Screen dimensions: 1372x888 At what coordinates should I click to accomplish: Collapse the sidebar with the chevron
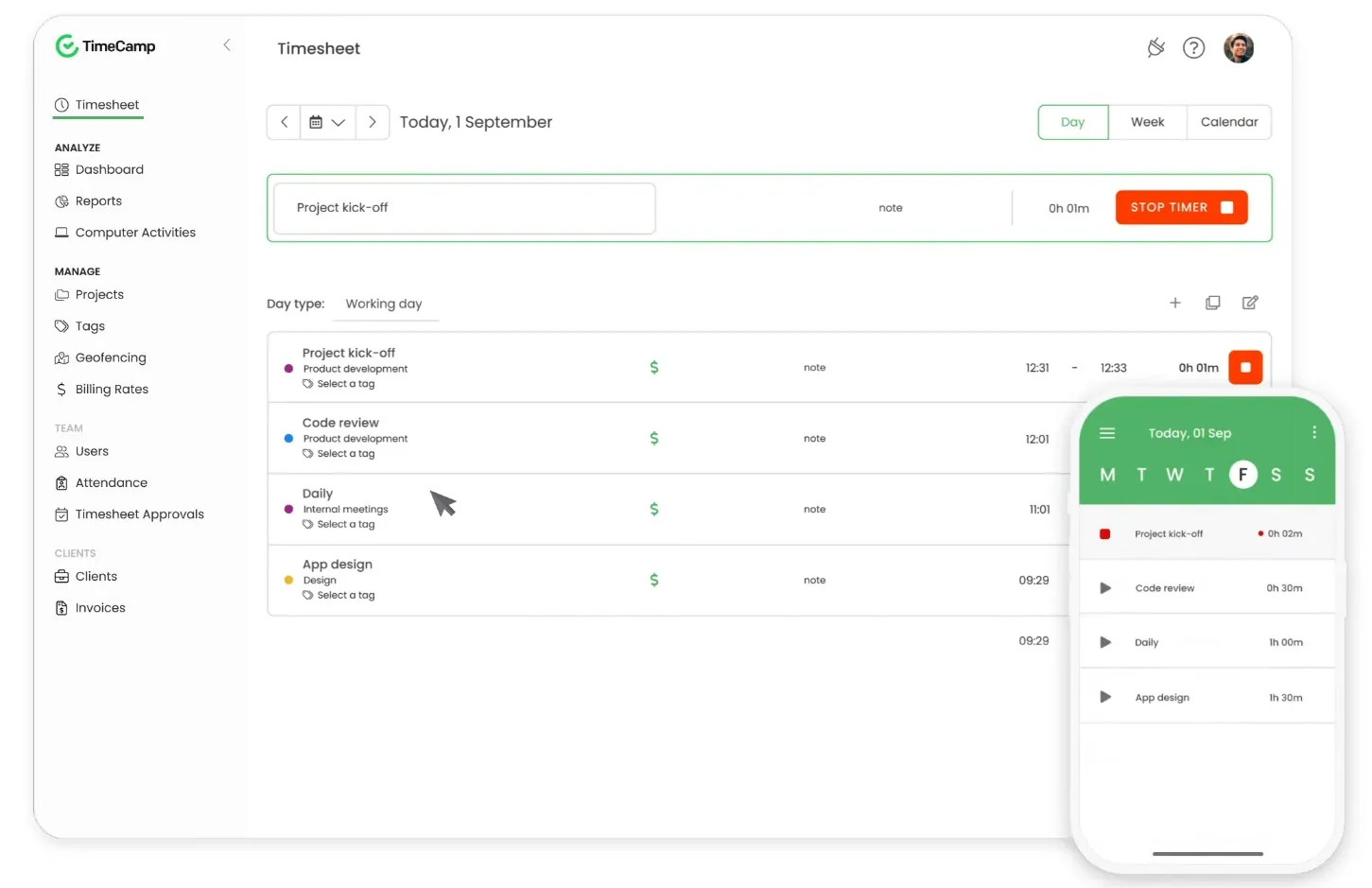pyautogui.click(x=227, y=45)
